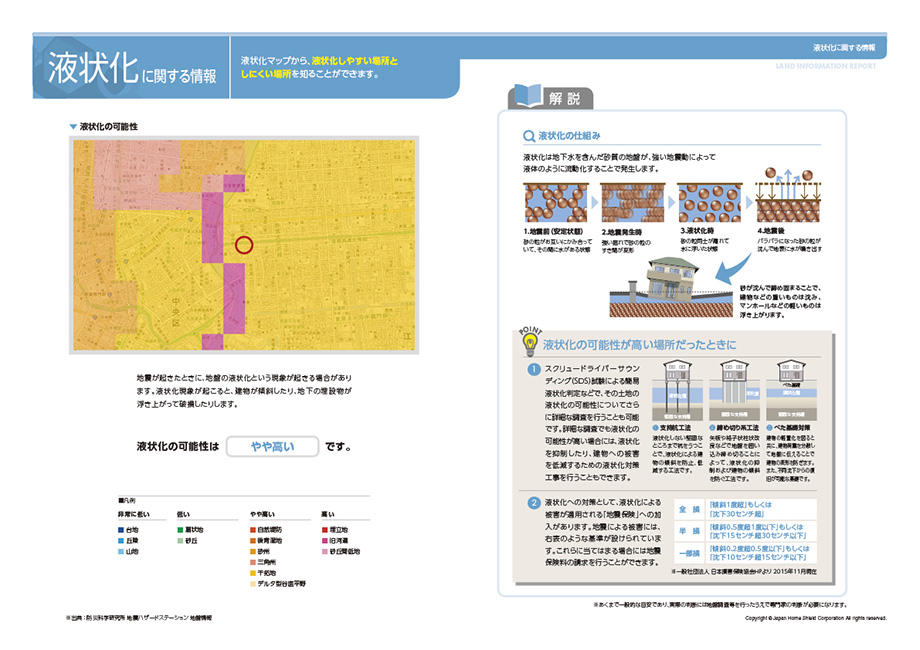Click the 液状化の仕組み heading

569,136
